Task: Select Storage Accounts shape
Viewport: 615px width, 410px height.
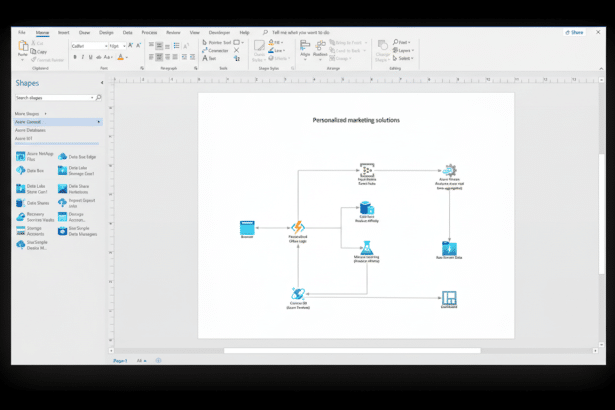Action: (30, 231)
